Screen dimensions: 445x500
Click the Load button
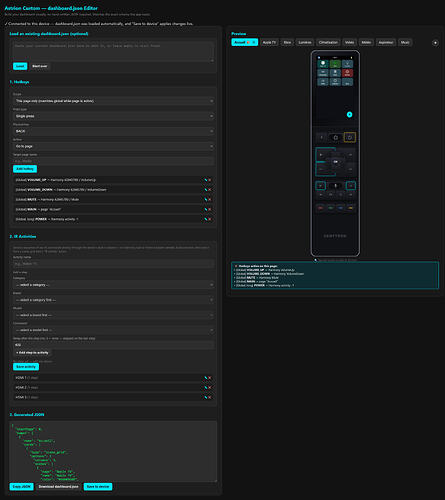[x=20, y=66]
